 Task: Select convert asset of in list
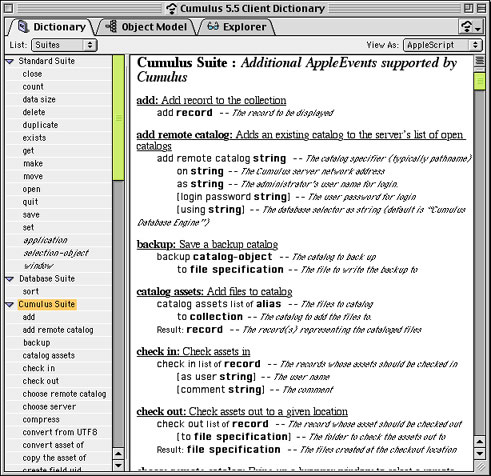coord(53,445)
